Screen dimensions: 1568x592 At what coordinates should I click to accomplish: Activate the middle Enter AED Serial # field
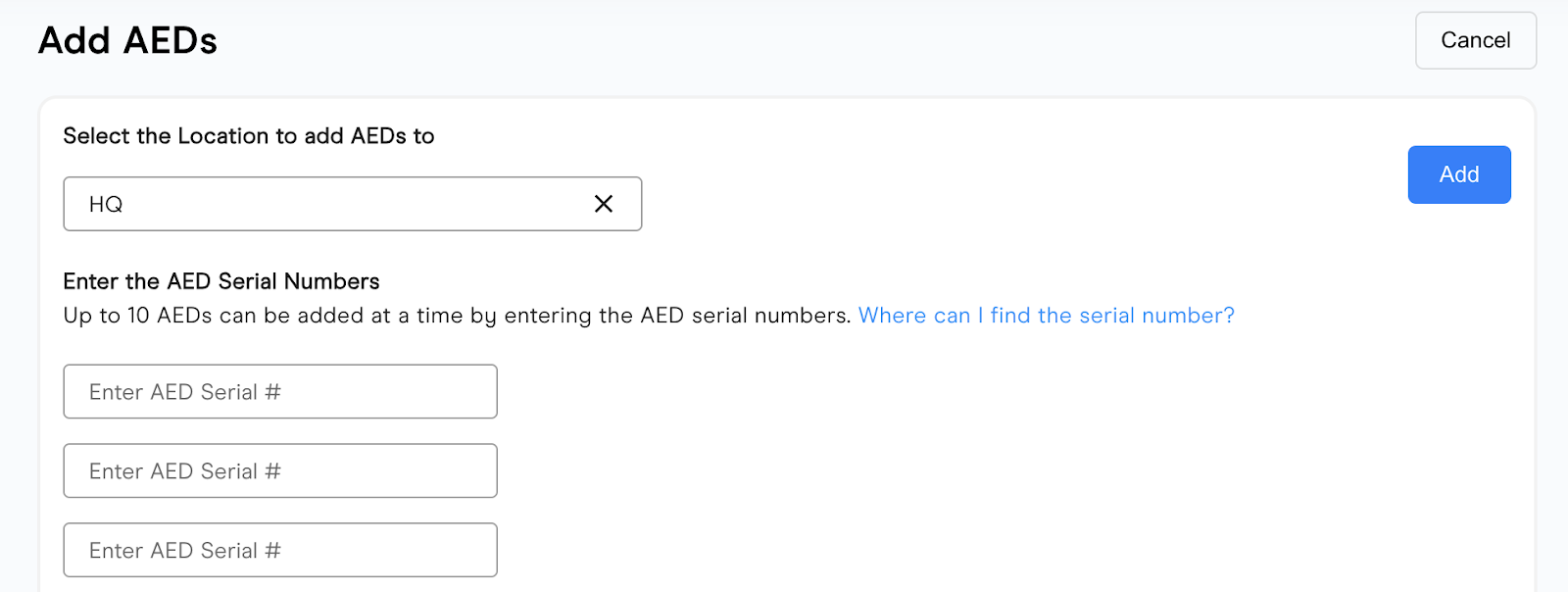280,471
